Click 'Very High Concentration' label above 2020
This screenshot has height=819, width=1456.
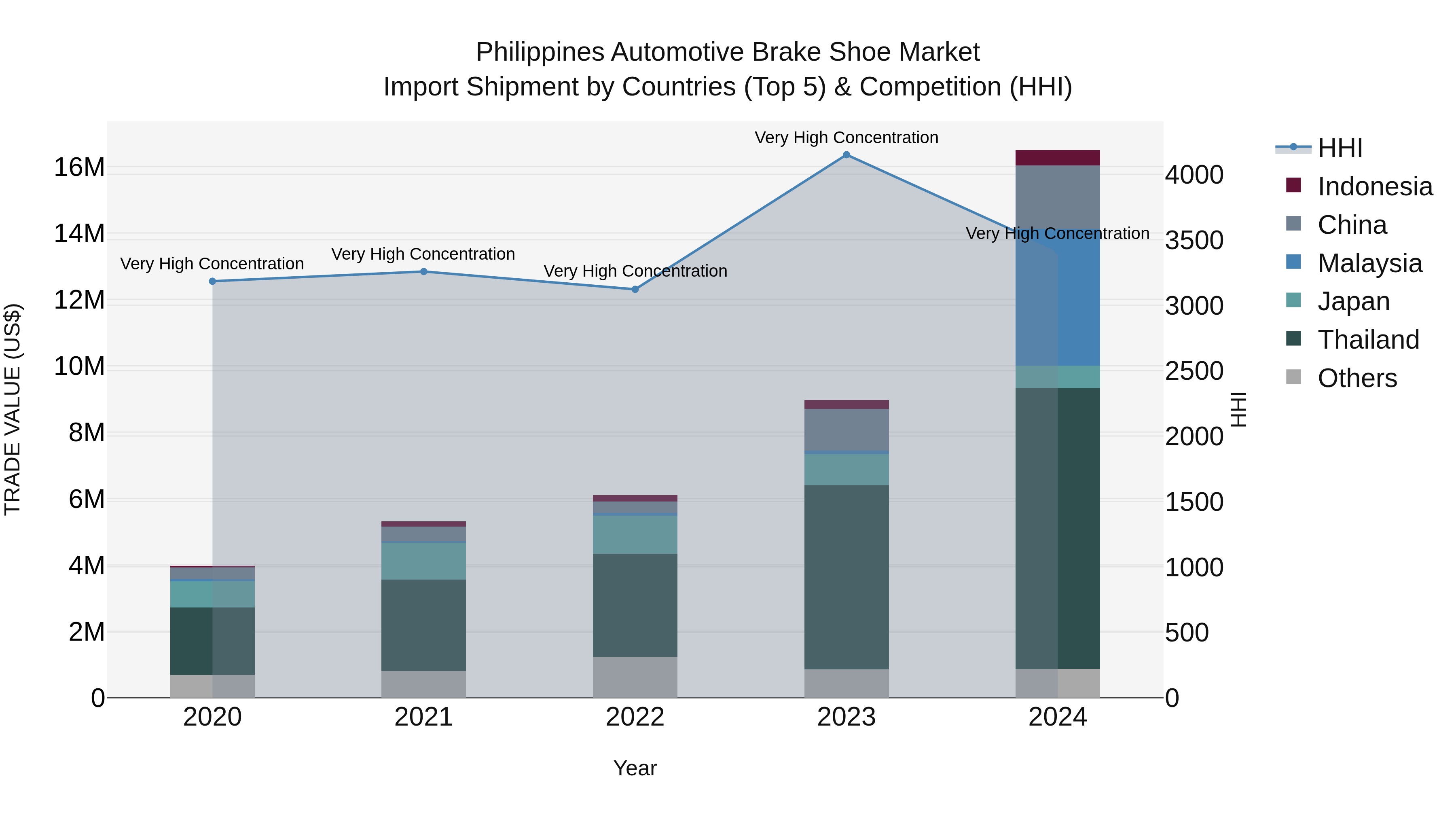coord(212,264)
